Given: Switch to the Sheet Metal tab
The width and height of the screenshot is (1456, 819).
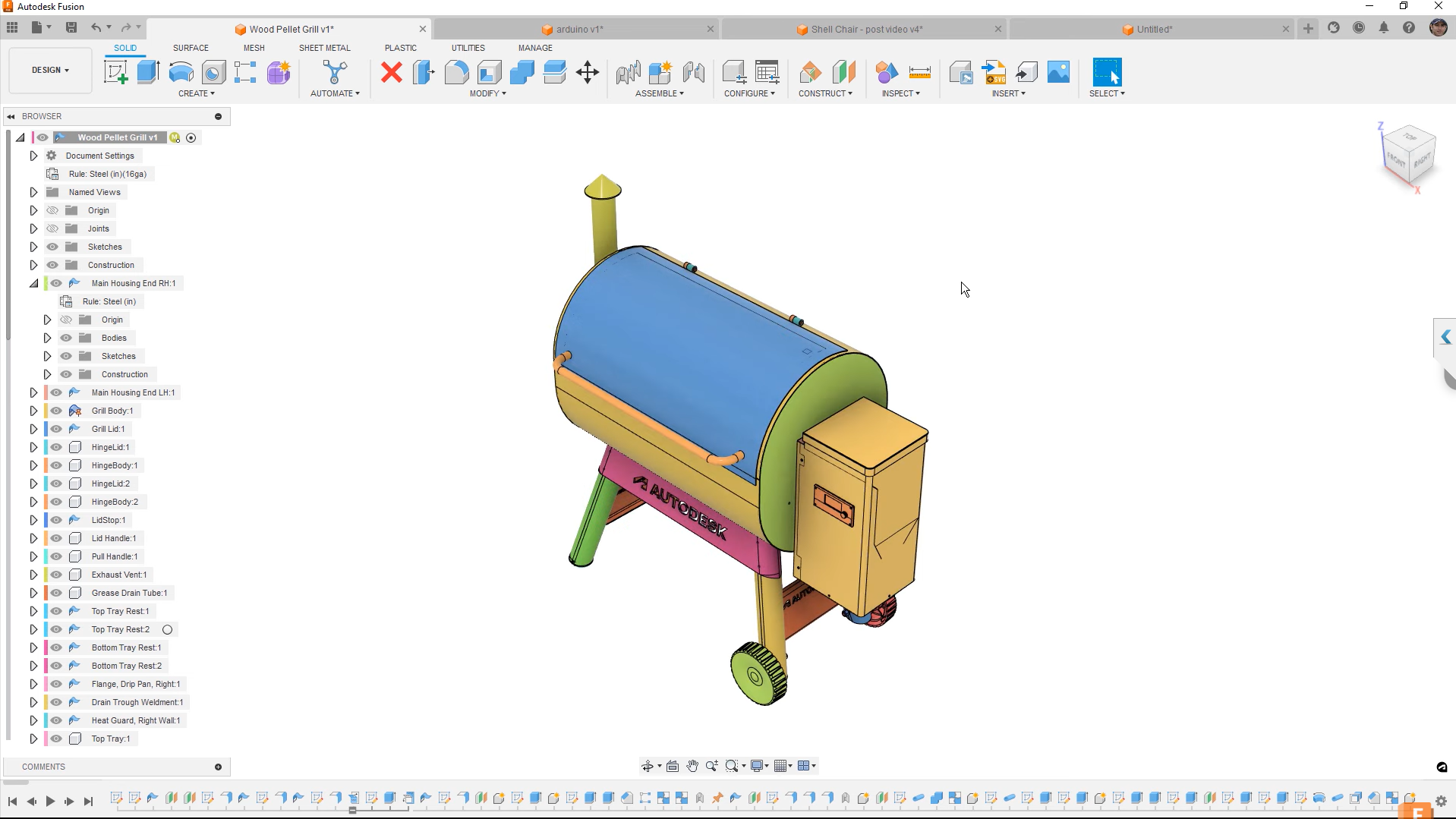Looking at the screenshot, I should 324,48.
